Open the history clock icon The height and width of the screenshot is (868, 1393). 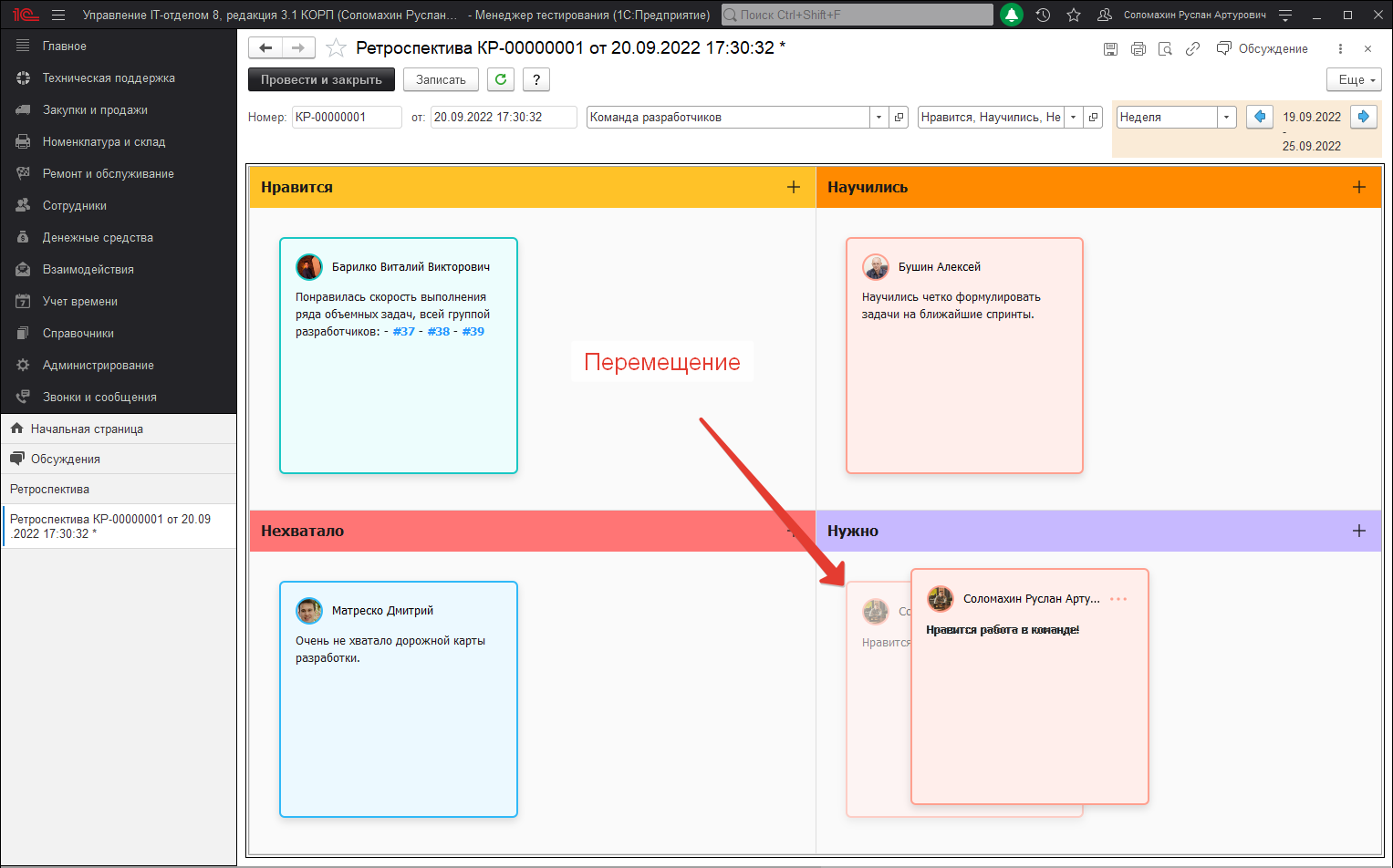pyautogui.click(x=1043, y=15)
